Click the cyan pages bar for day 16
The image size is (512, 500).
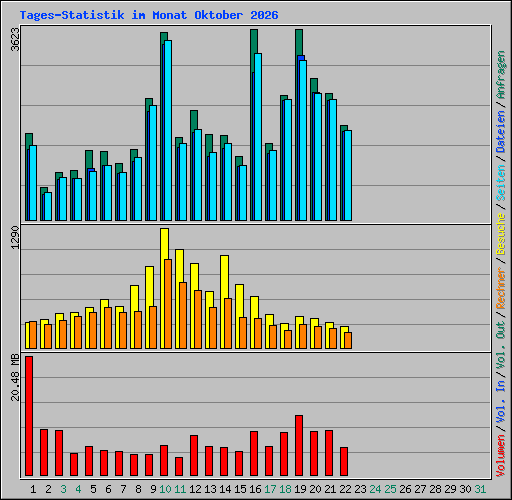point(258,137)
